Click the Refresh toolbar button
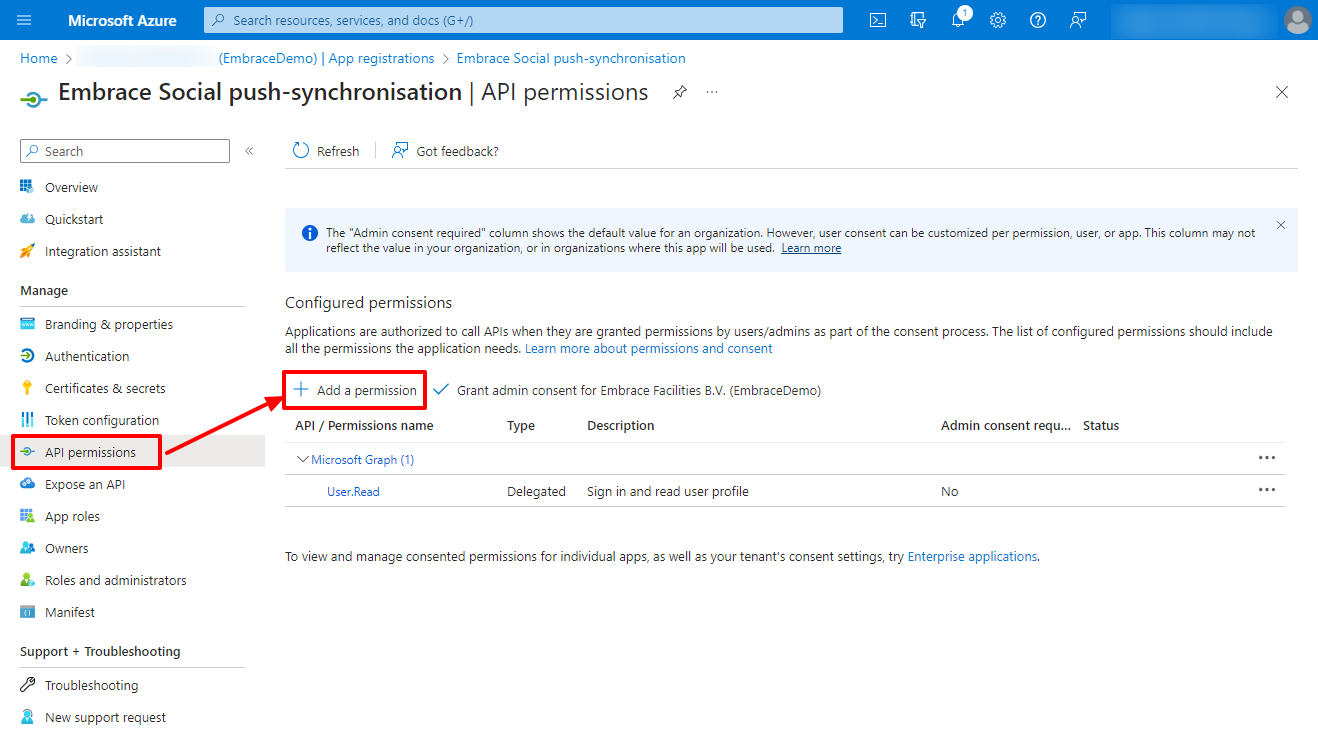Screen dimensions: 1318x741 pyautogui.click(x=326, y=151)
